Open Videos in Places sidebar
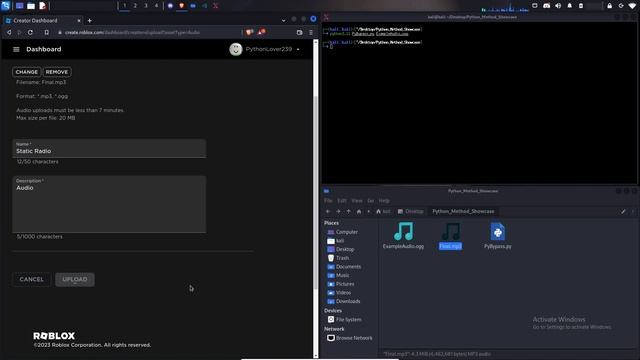640x360 pixels. 343,293
